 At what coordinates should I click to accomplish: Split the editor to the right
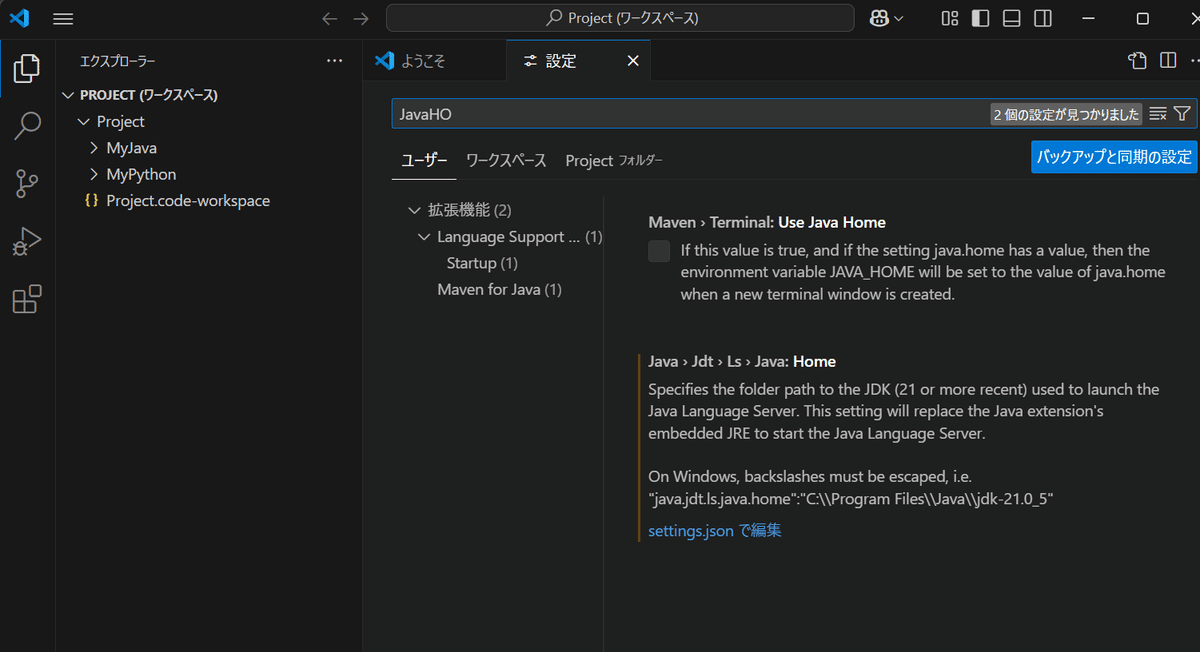click(x=1168, y=61)
